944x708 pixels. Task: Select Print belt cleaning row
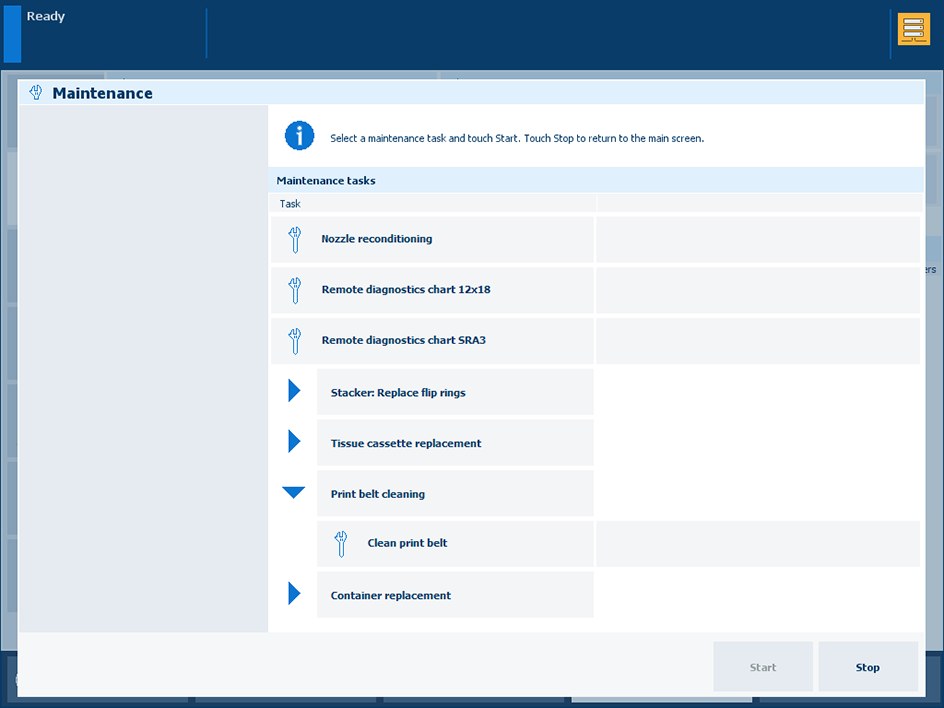[455, 493]
